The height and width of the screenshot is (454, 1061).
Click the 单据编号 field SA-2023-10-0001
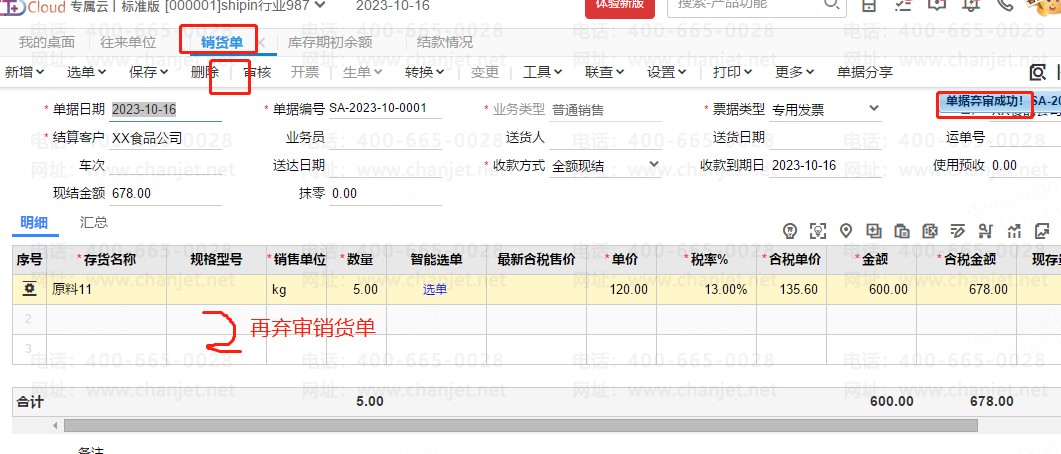tap(385, 108)
